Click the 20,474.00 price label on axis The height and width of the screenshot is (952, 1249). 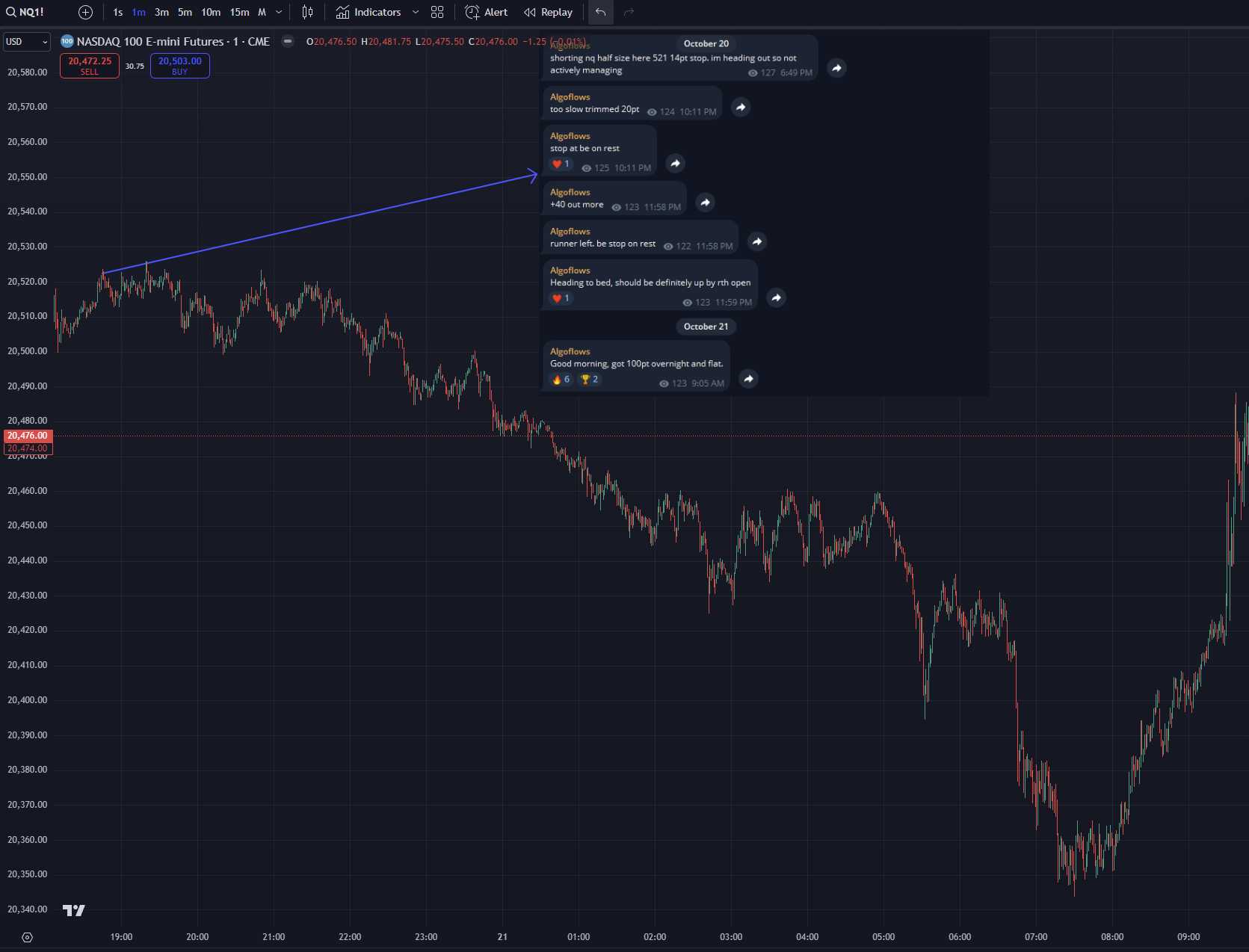click(28, 448)
